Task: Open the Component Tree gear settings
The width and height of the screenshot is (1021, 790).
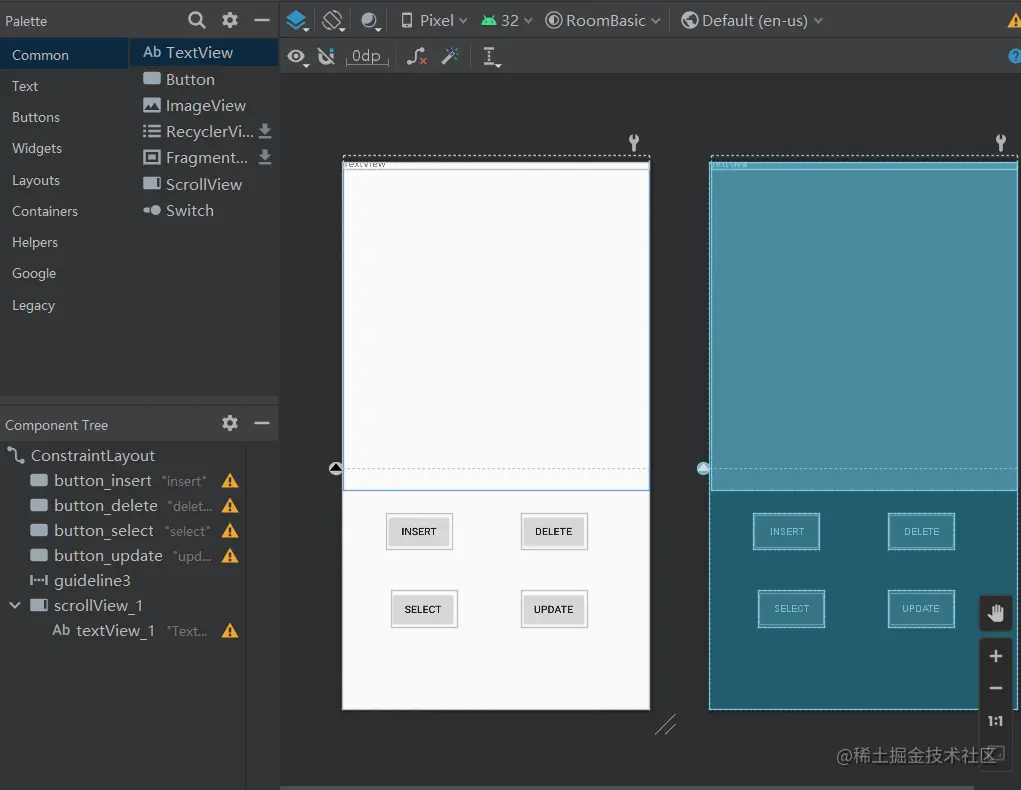Action: pos(230,423)
